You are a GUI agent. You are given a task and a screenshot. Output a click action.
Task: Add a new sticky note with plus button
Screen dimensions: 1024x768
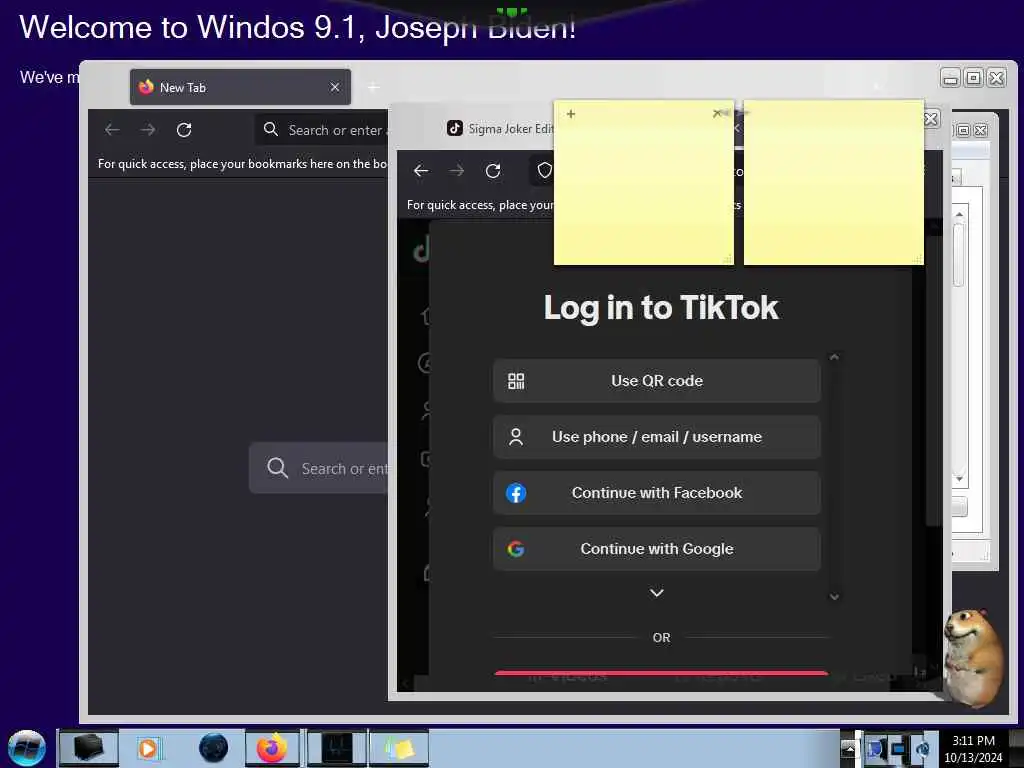[571, 114]
